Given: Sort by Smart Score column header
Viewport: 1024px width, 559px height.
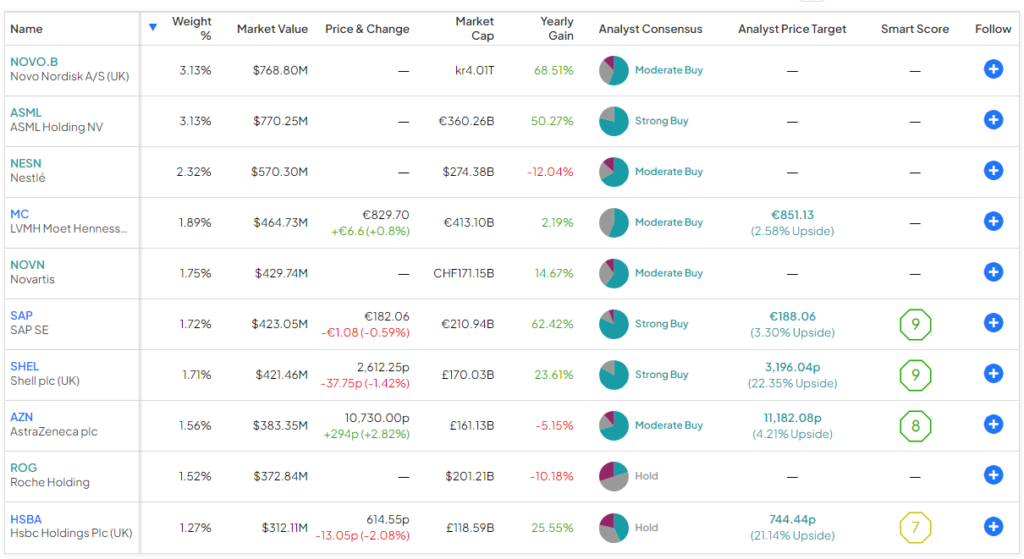Looking at the screenshot, I should (914, 29).
